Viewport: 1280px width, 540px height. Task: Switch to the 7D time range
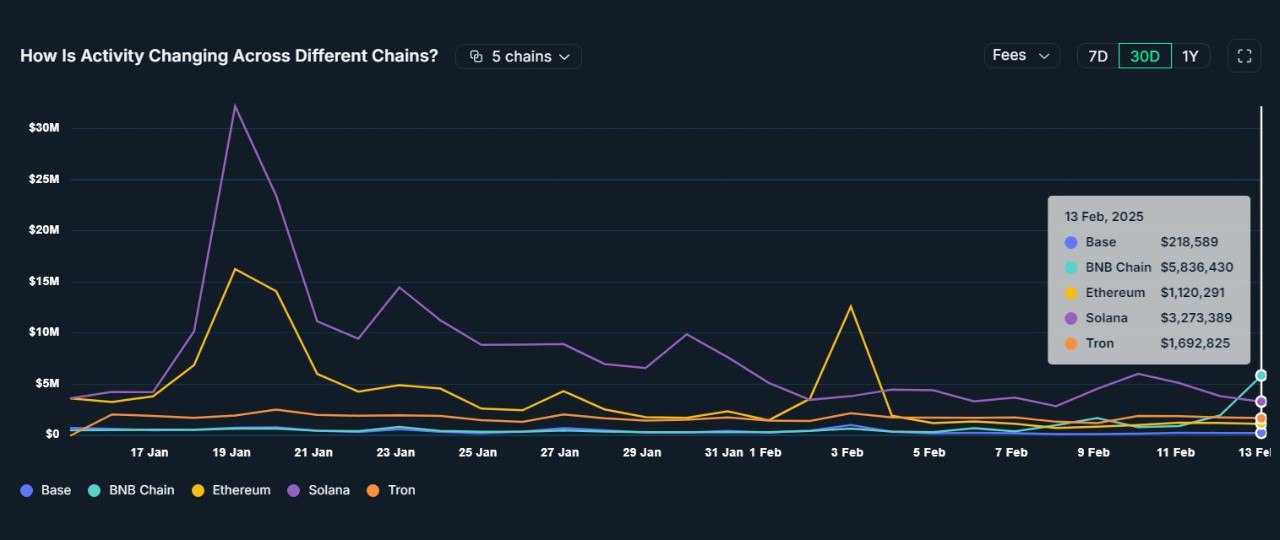[x=1097, y=57]
